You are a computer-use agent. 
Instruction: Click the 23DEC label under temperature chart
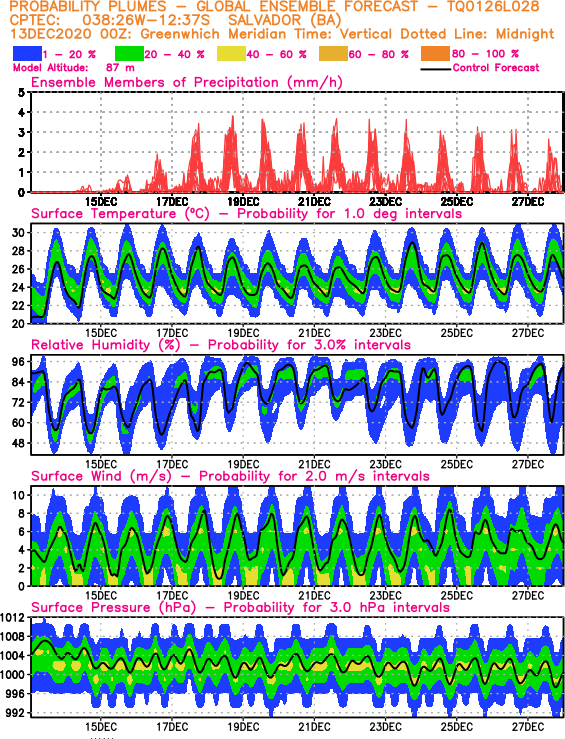385,333
